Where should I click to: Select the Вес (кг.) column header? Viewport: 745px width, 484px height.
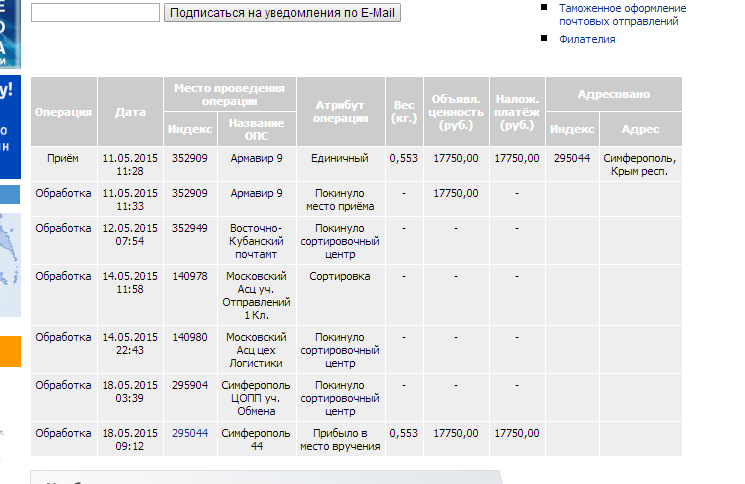click(404, 112)
